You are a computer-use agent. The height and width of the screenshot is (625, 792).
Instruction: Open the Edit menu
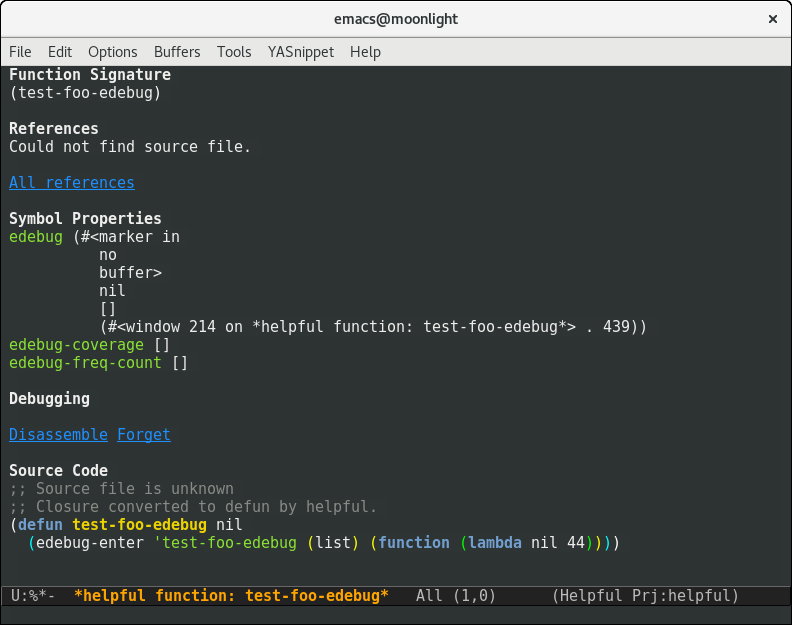tap(60, 52)
